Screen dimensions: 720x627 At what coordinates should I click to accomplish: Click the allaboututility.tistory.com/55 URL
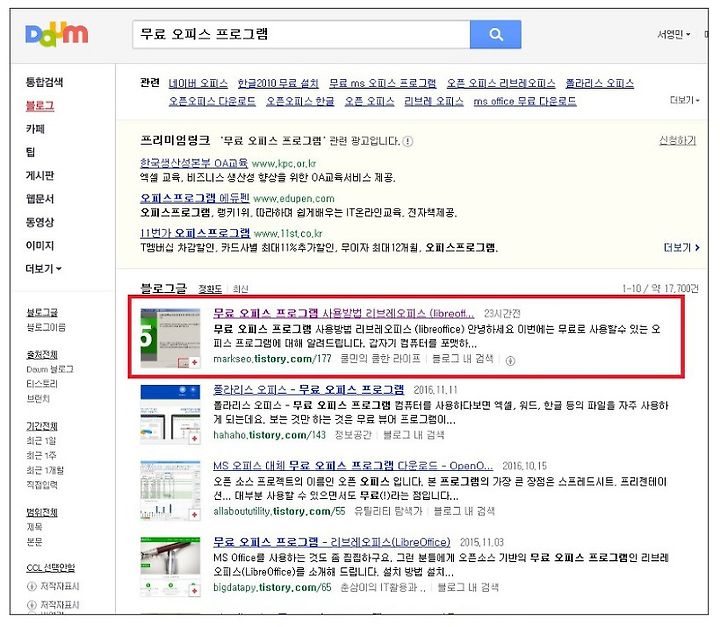[x=279, y=511]
